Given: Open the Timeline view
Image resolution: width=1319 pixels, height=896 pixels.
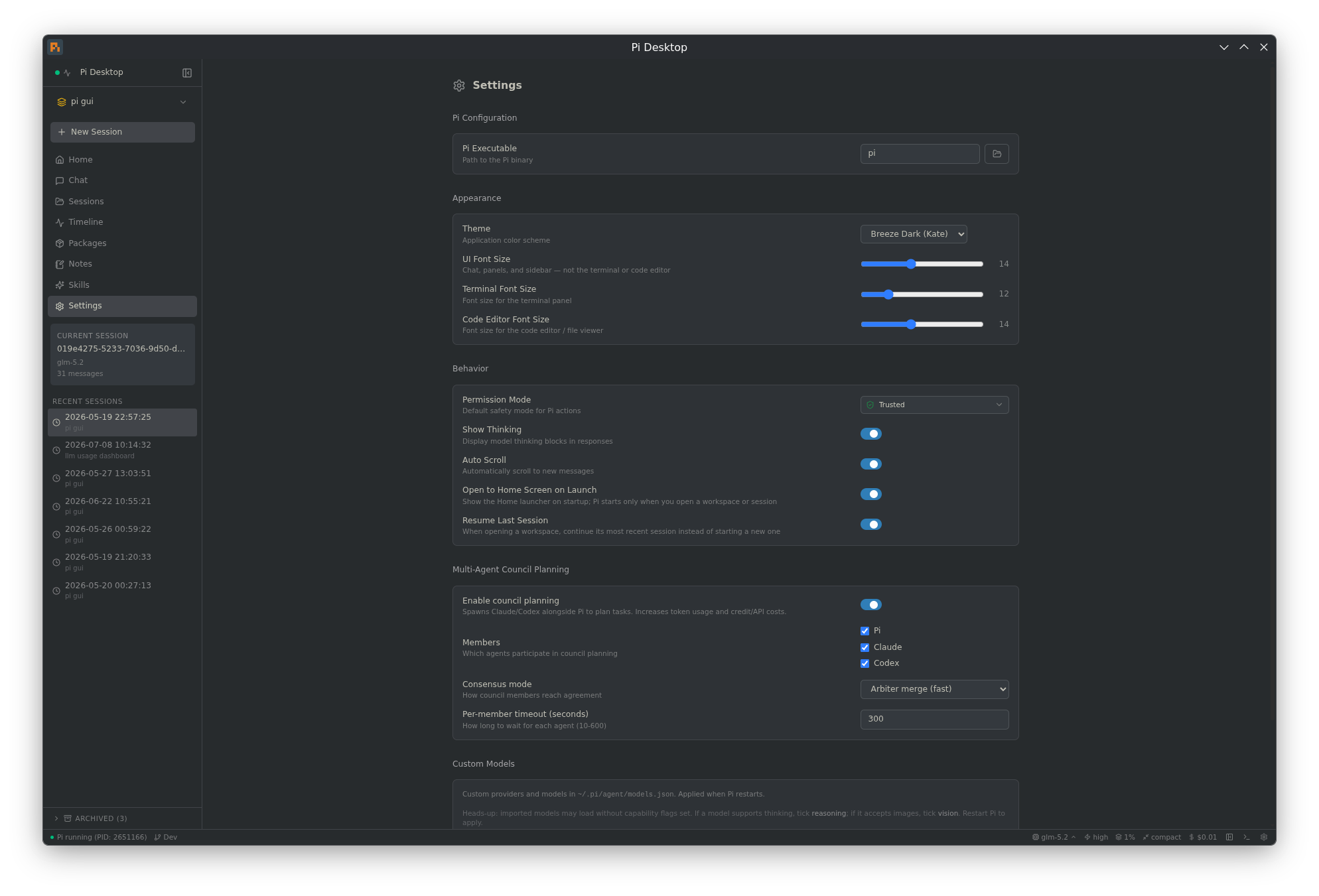Looking at the screenshot, I should (x=122, y=223).
